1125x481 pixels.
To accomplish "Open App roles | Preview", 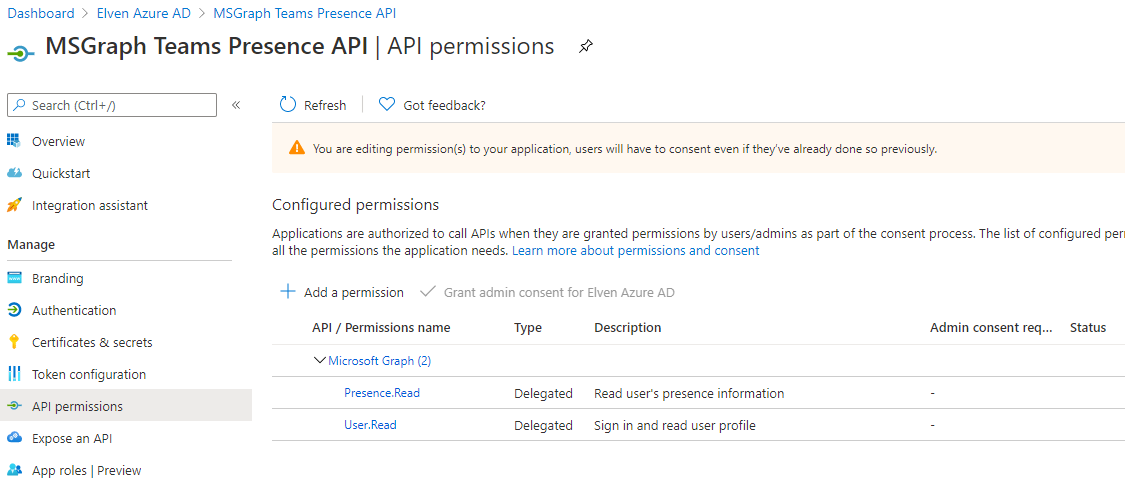I will pos(87,470).
